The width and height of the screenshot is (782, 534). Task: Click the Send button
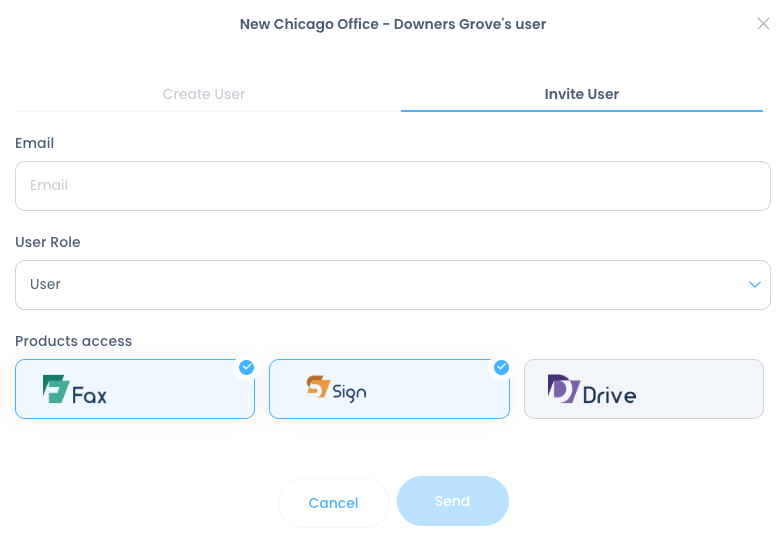click(x=452, y=501)
